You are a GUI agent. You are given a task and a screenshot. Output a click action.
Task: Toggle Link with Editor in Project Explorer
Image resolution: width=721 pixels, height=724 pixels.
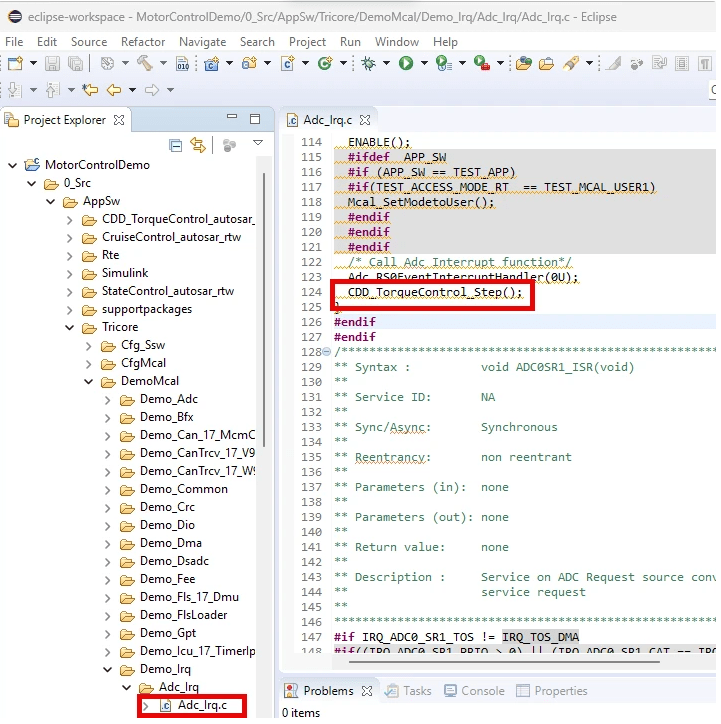point(198,145)
